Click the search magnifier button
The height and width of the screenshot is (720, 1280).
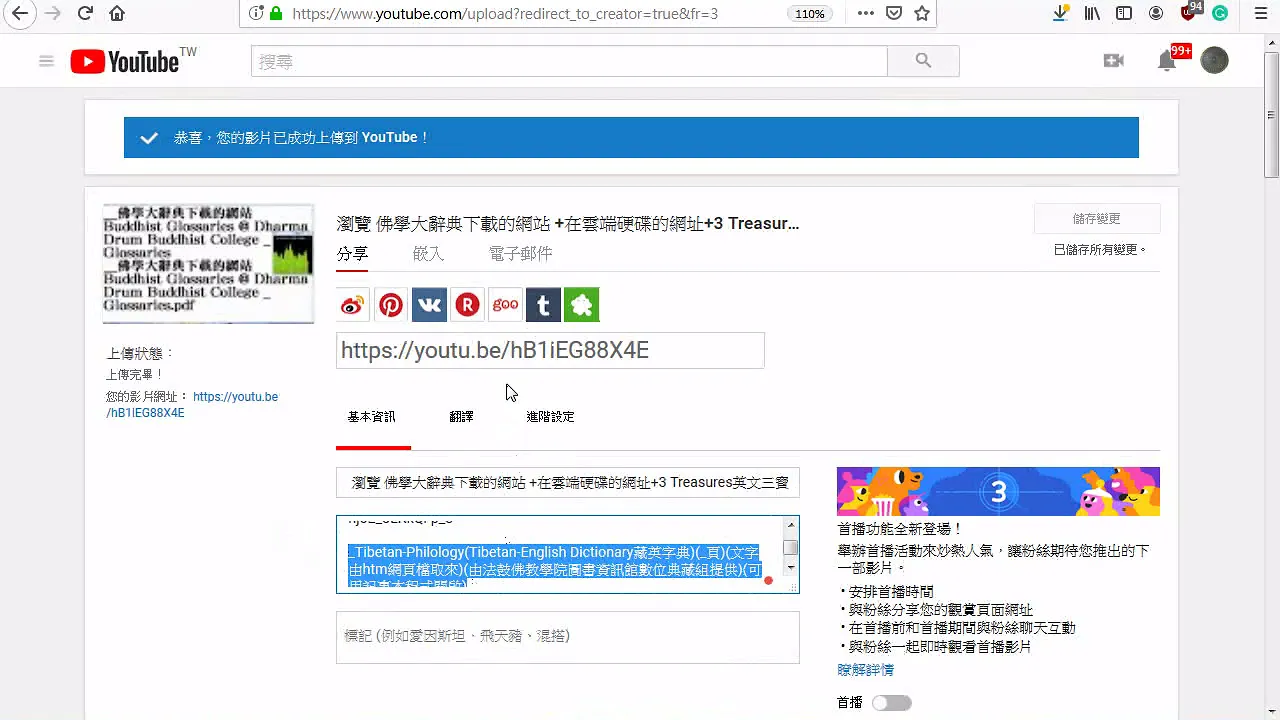[923, 61]
